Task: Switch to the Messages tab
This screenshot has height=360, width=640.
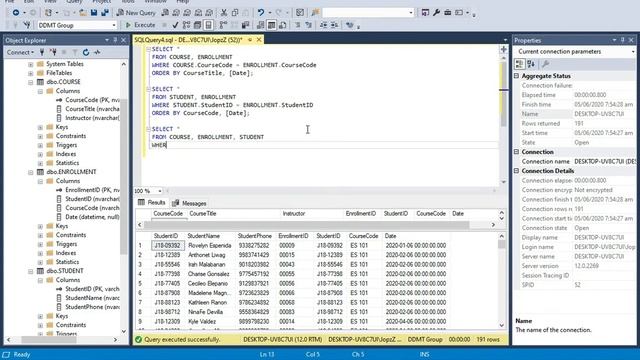Action: pyautogui.click(x=189, y=203)
